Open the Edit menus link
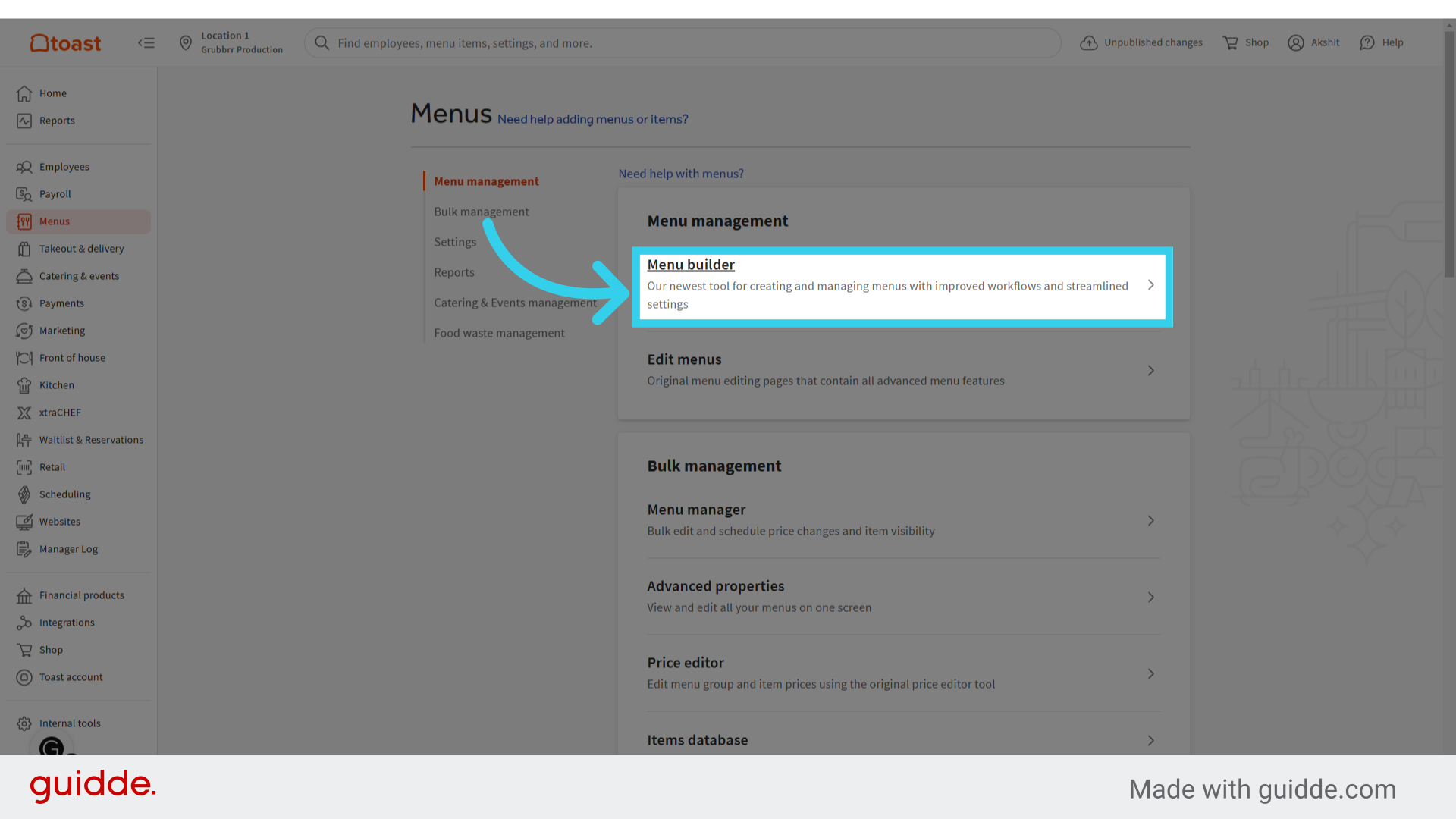Image resolution: width=1456 pixels, height=819 pixels. 684,359
